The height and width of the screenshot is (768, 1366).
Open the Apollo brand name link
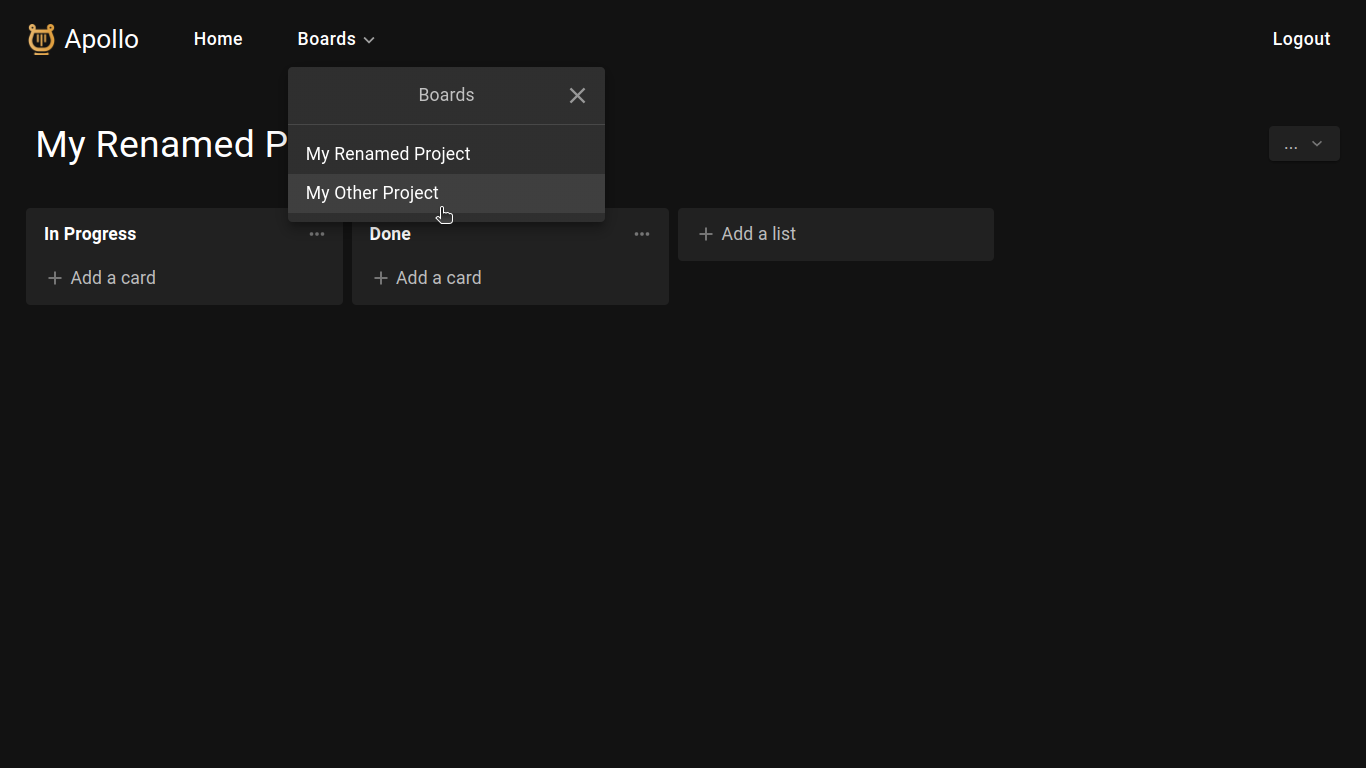tap(101, 39)
